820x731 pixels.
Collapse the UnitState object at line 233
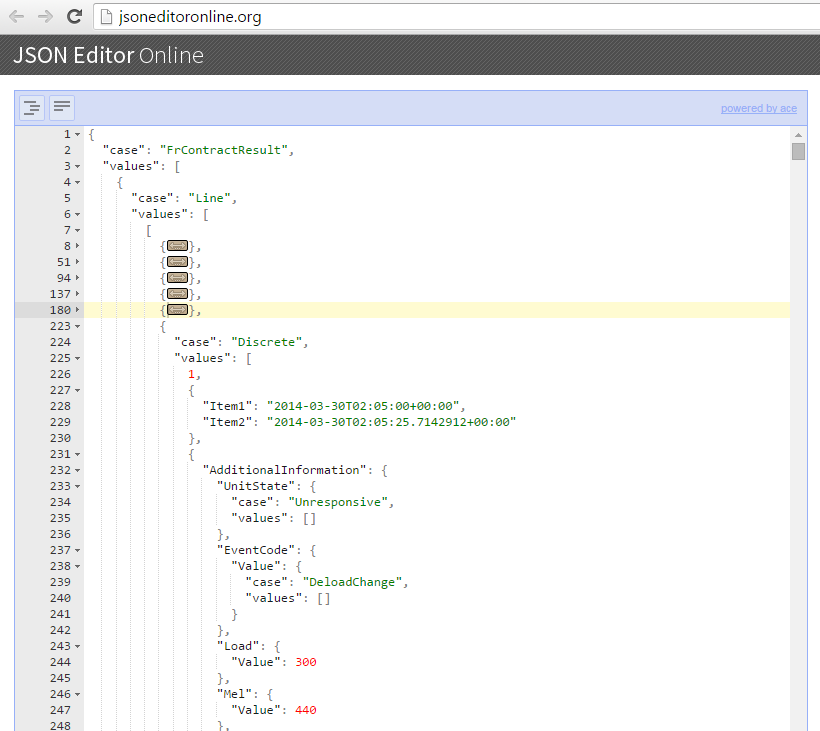(x=77, y=485)
